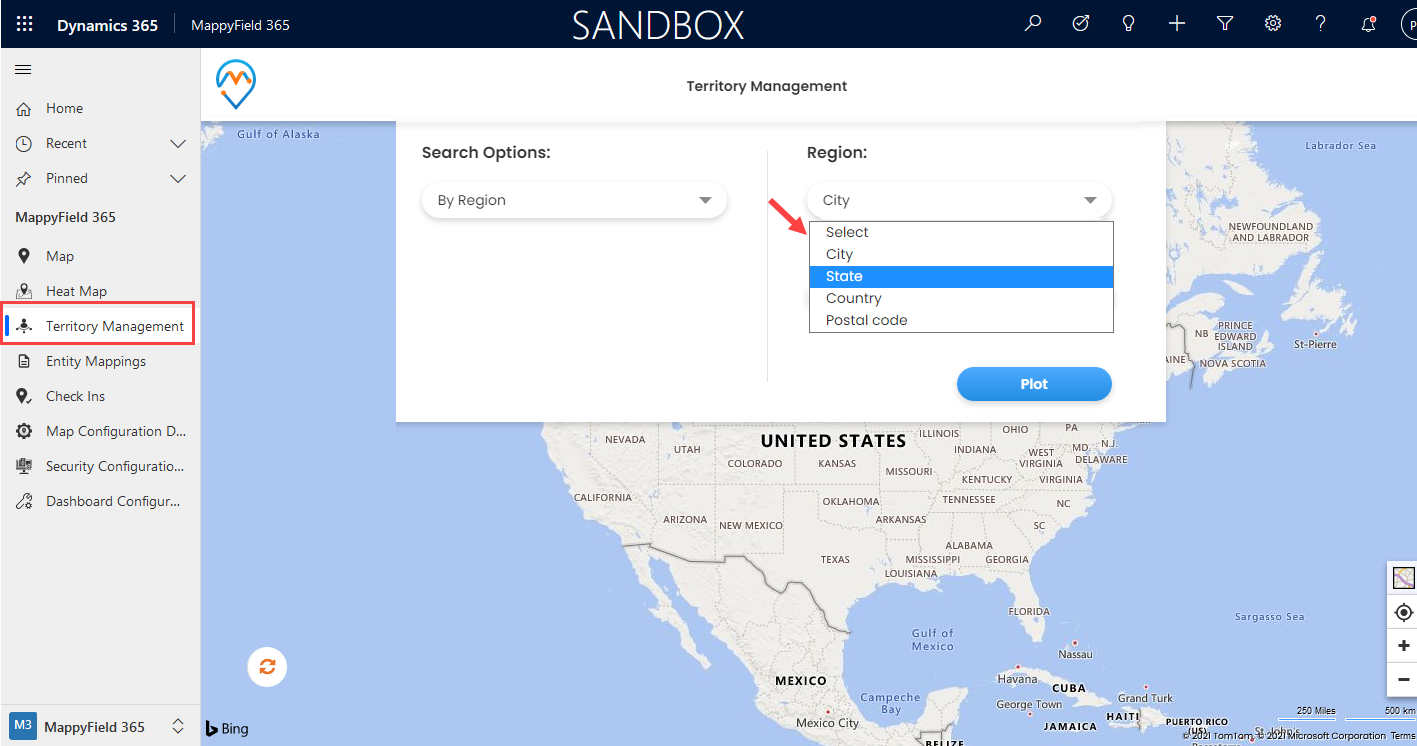Click the Terms link on map

(x=1403, y=736)
